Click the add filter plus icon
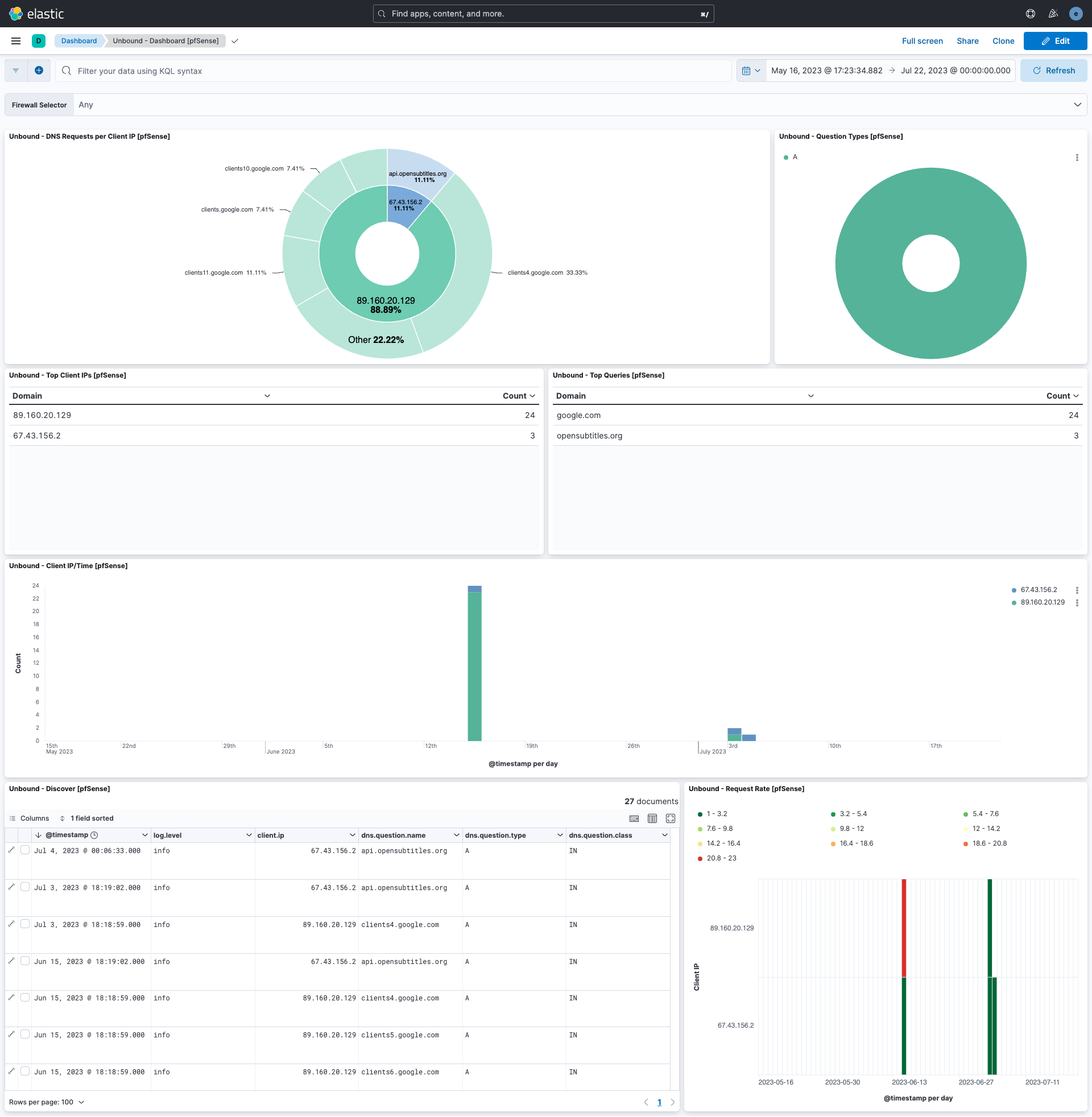This screenshot has width=1092, height=1117. pos(39,70)
